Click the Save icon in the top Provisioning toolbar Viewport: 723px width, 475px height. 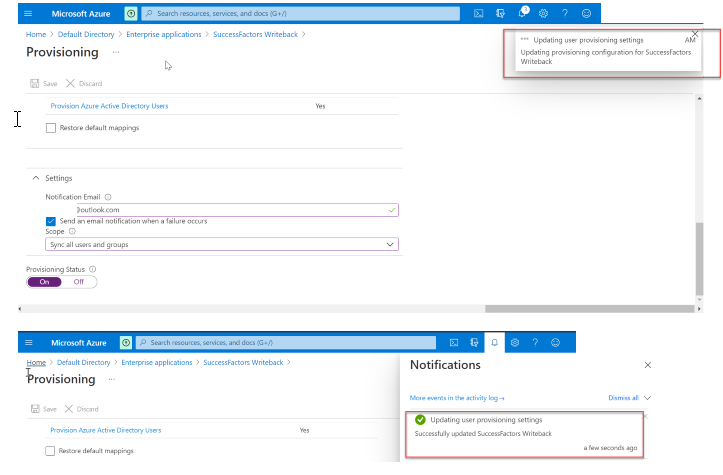(x=35, y=83)
